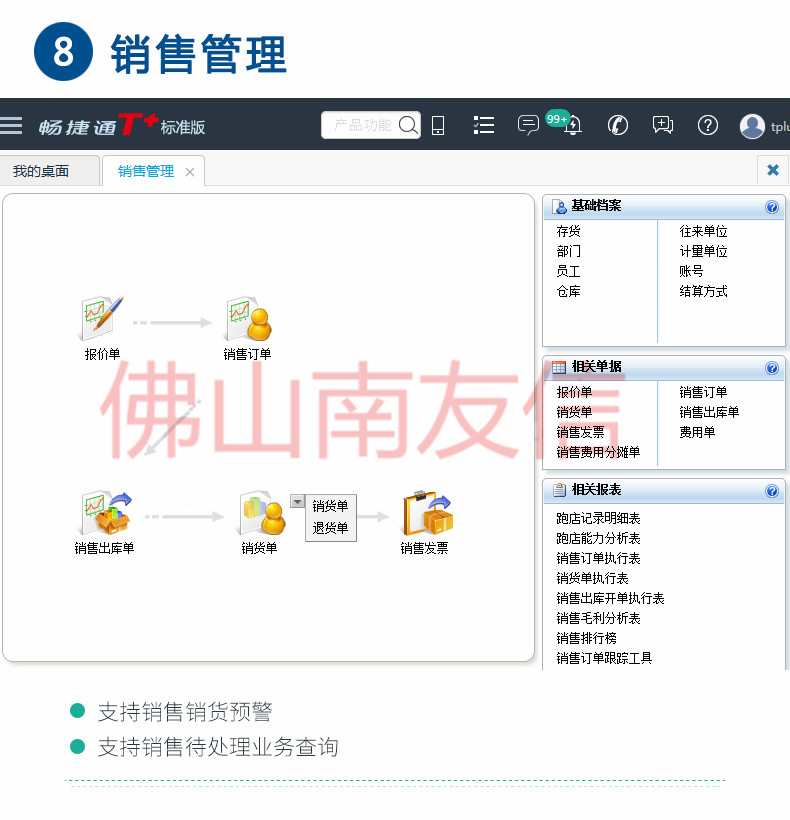790x820 pixels.
Task: Open 往来单位 link
Action: pyautogui.click(x=703, y=231)
